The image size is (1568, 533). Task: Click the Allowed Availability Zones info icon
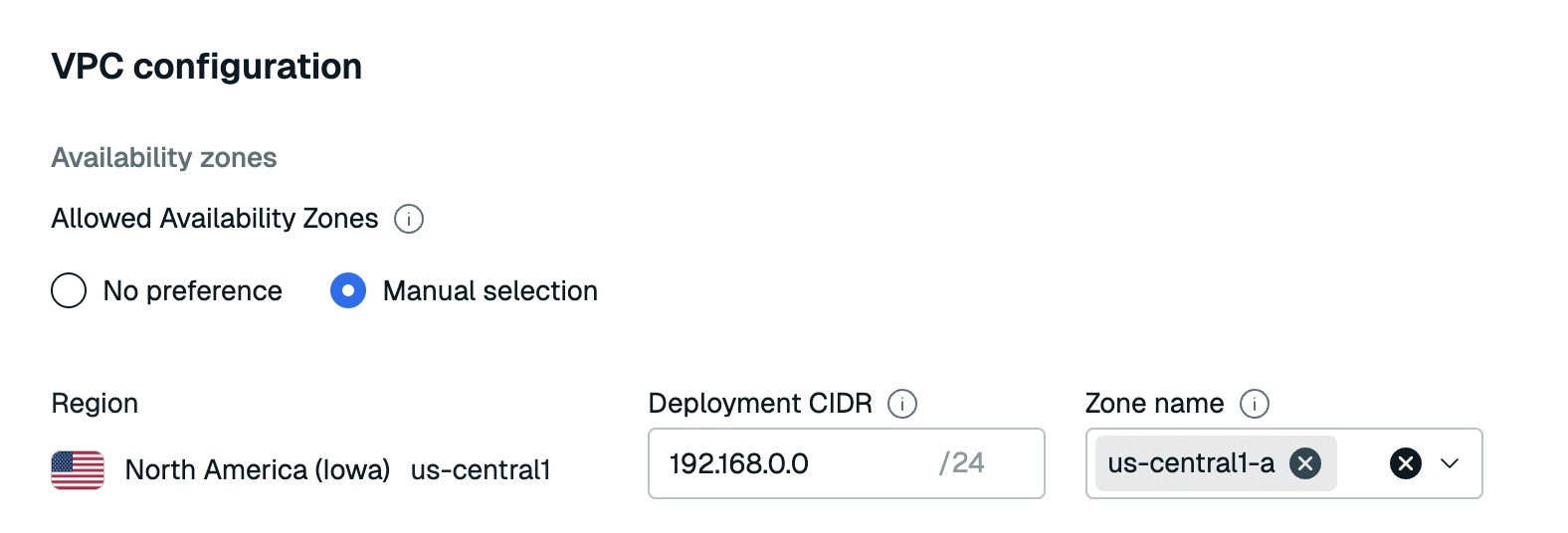tap(409, 219)
